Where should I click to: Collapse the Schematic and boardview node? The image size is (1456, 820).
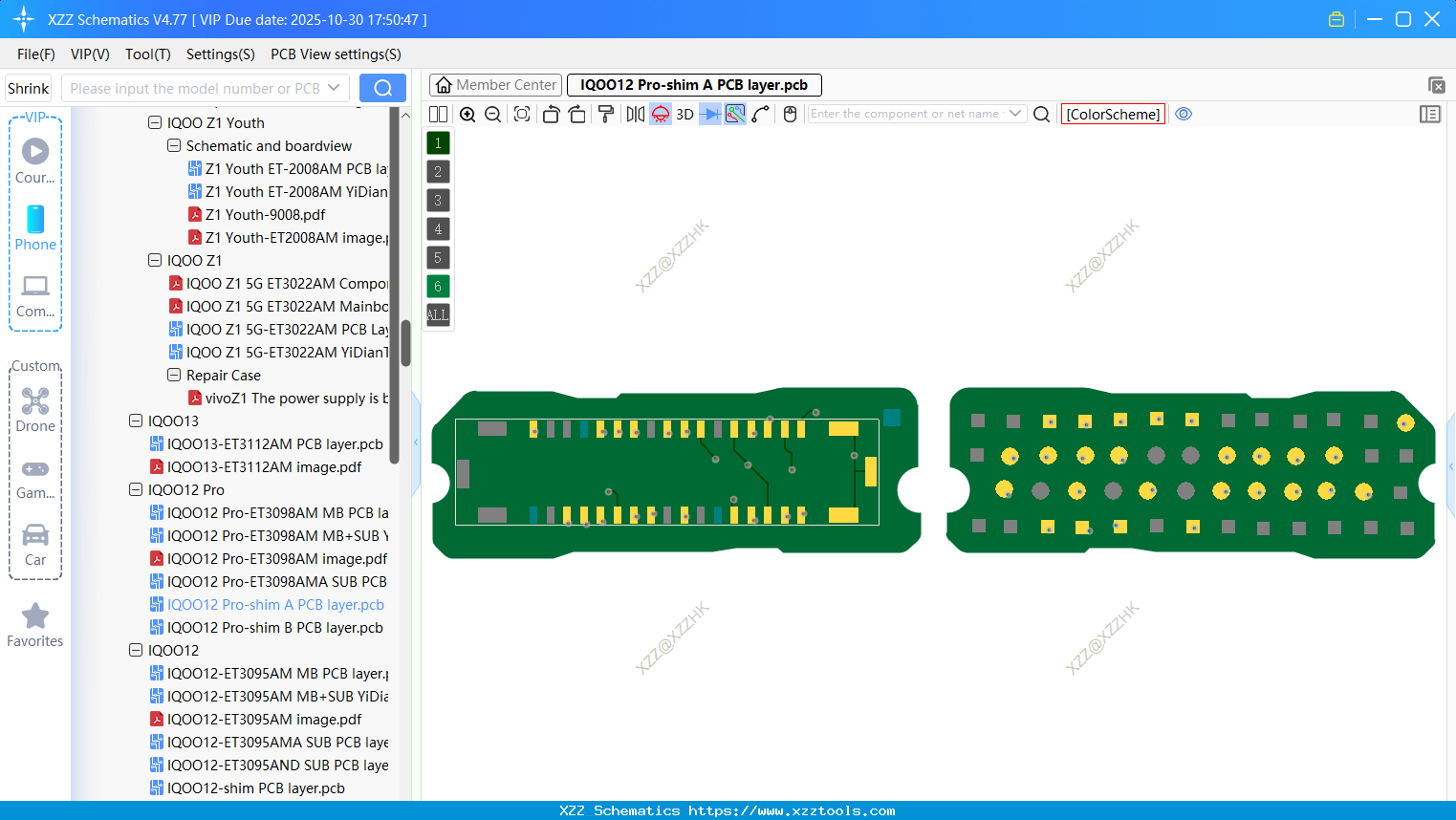[x=174, y=145]
